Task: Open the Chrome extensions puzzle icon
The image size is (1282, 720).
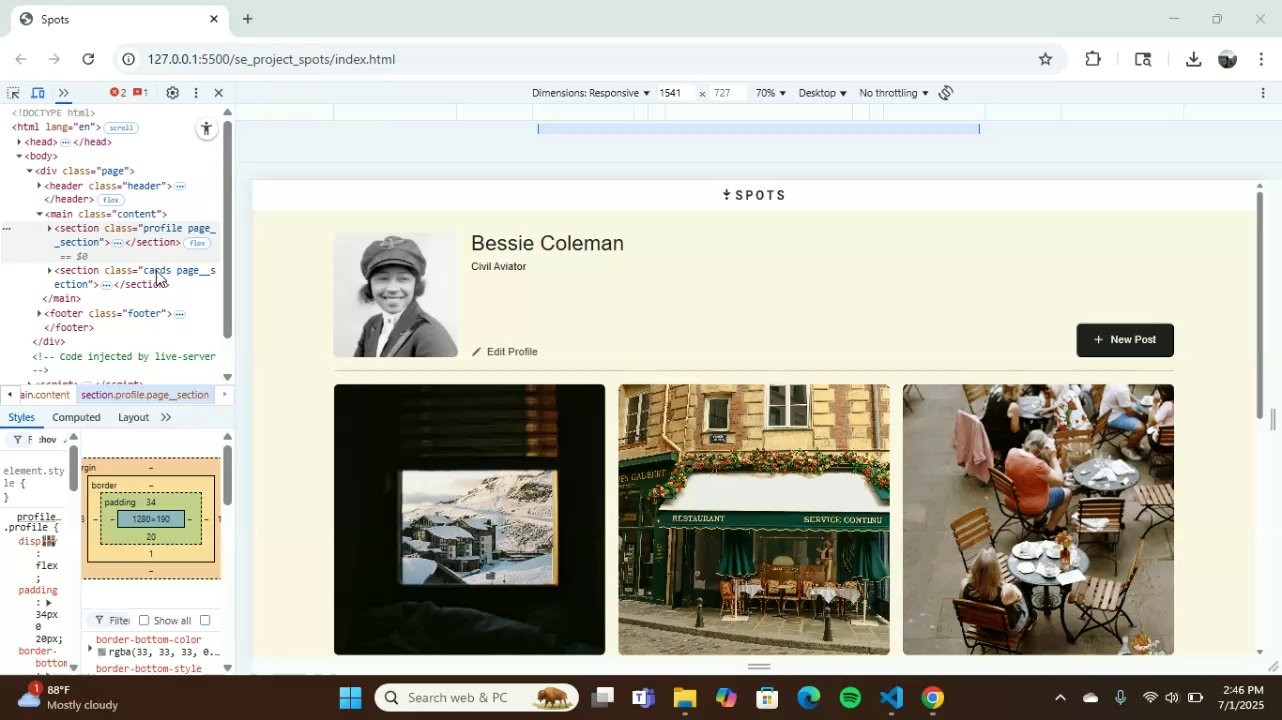Action: point(1093,59)
